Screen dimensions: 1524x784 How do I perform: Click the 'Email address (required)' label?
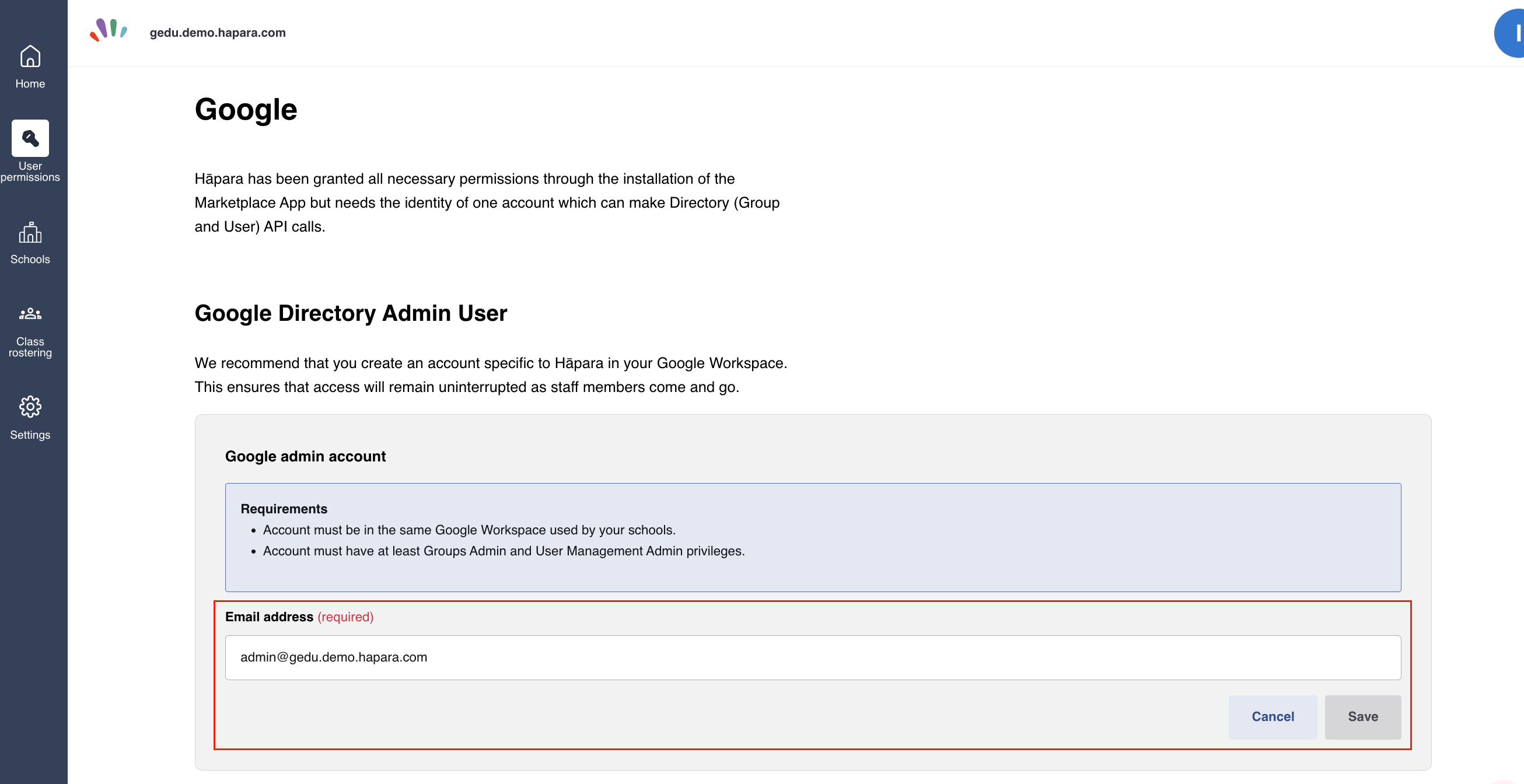299,617
